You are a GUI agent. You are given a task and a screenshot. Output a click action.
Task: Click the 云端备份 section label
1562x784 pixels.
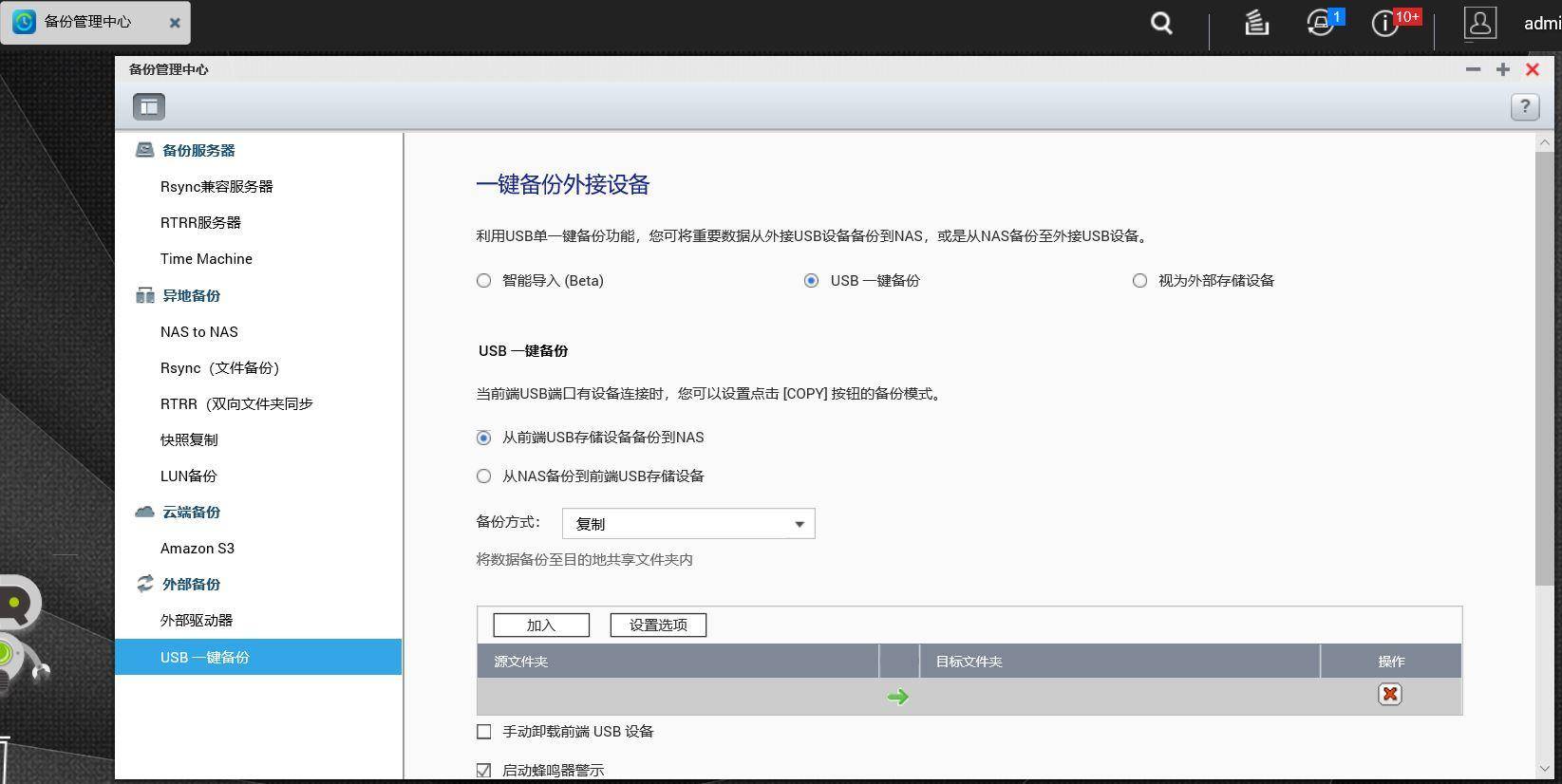191,513
